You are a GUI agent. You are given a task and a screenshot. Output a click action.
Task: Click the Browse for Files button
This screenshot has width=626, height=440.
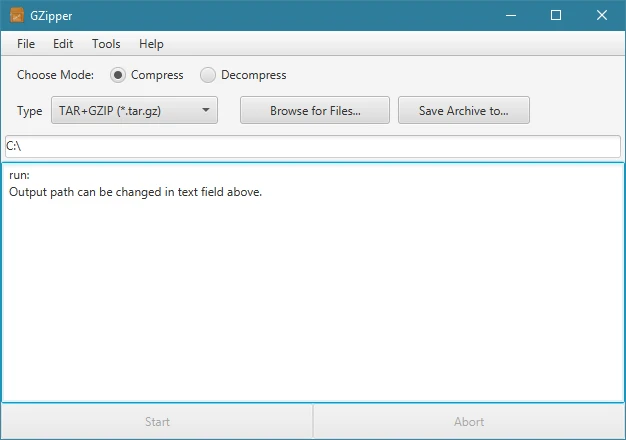point(315,110)
